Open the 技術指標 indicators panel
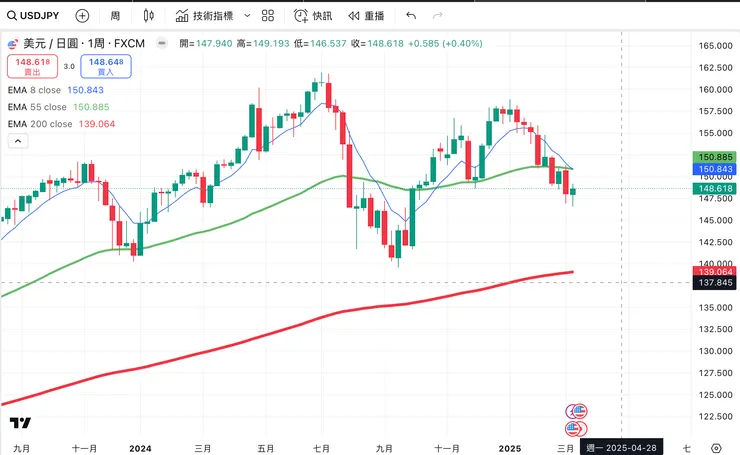Viewport: 740px width, 455px height. tap(206, 16)
